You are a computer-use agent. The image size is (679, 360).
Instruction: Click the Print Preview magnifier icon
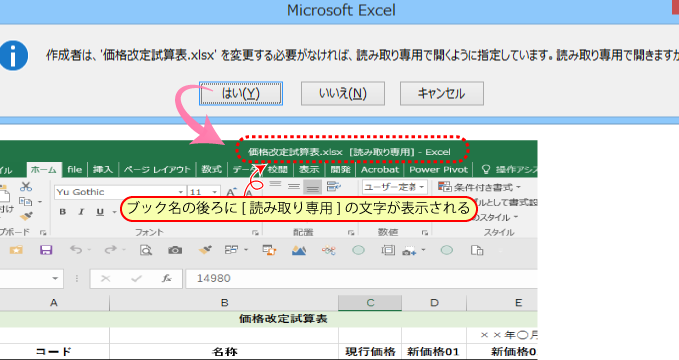(146, 250)
